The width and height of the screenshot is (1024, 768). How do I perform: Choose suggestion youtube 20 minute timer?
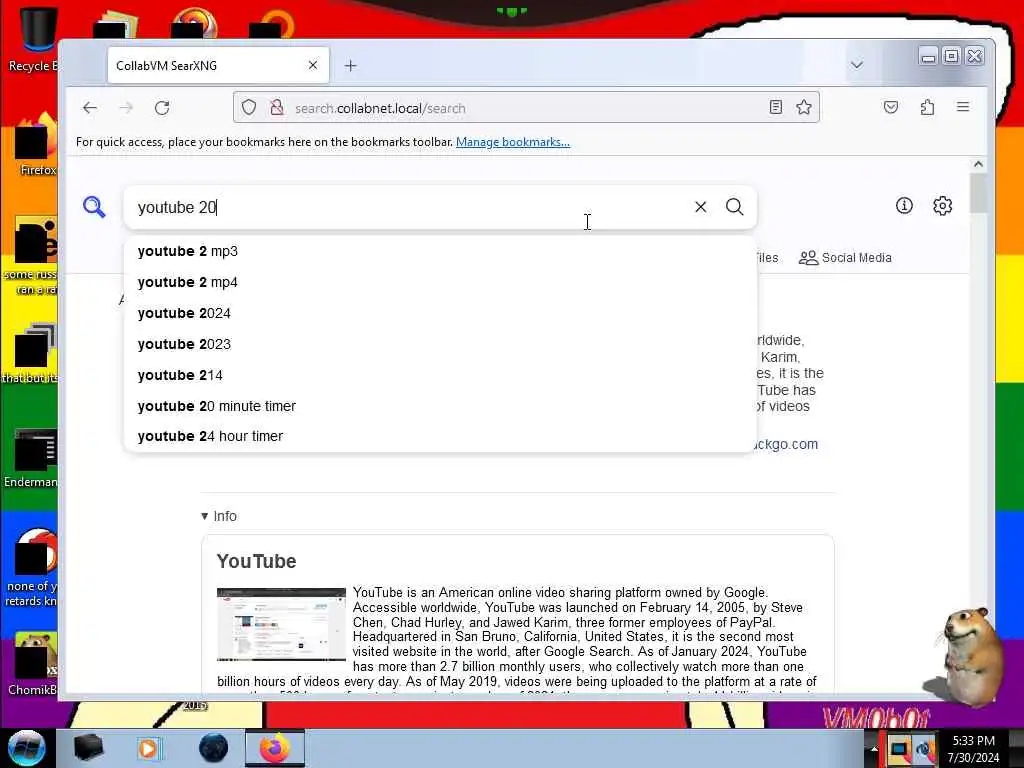[440, 406]
